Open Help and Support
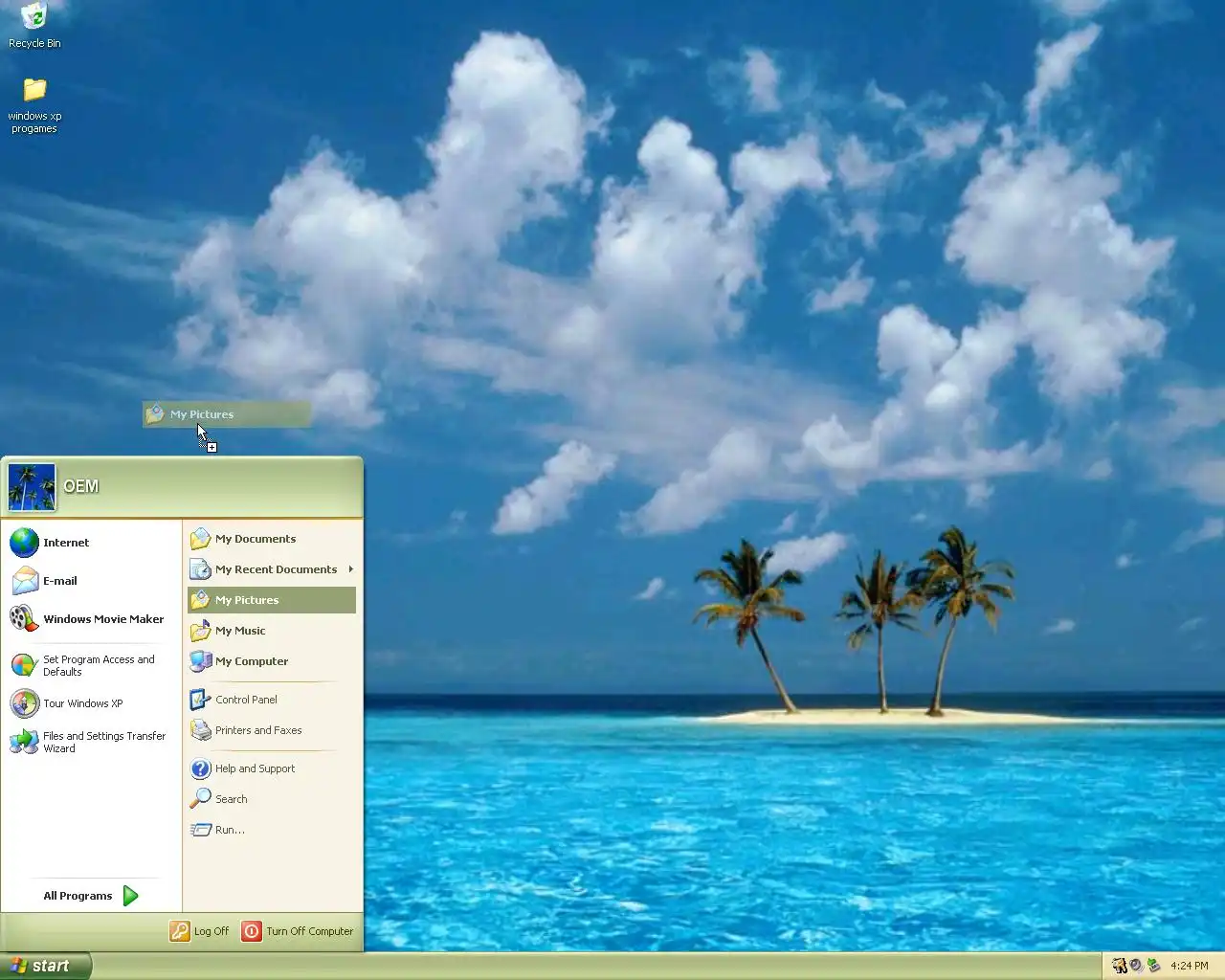This screenshot has width=1225, height=980. pos(272,768)
